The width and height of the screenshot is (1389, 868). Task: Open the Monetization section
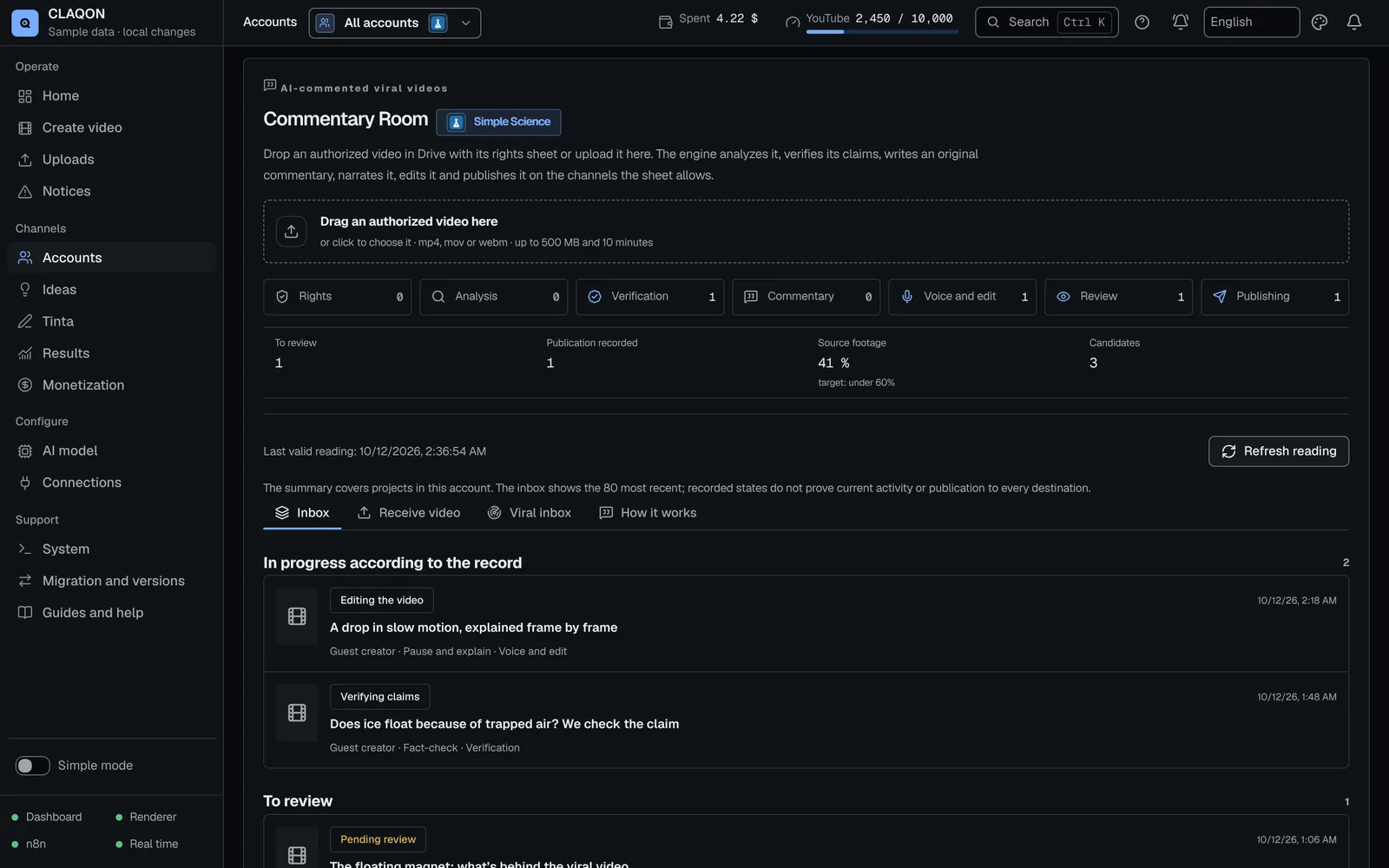111,385
